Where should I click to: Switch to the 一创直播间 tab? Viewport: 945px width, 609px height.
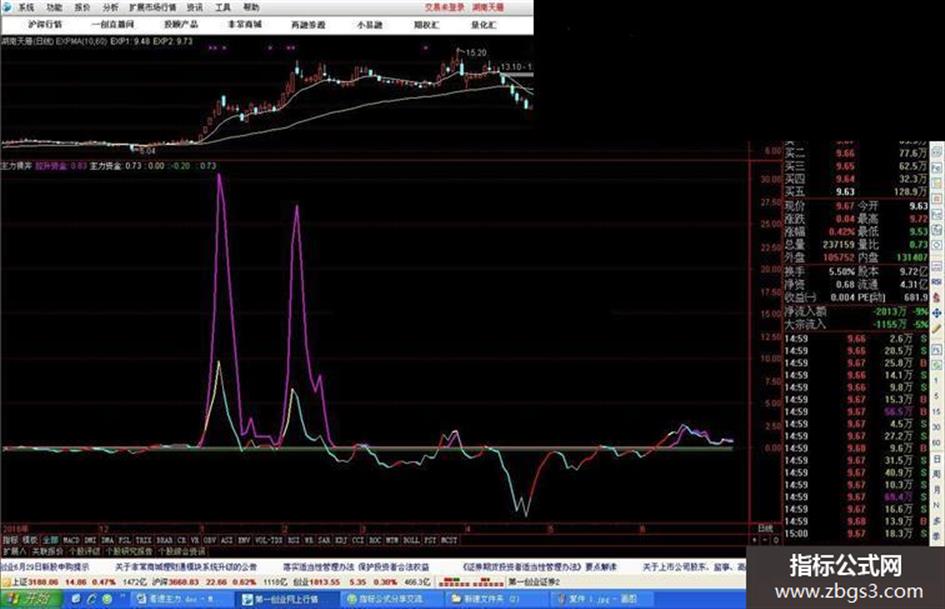113,25
